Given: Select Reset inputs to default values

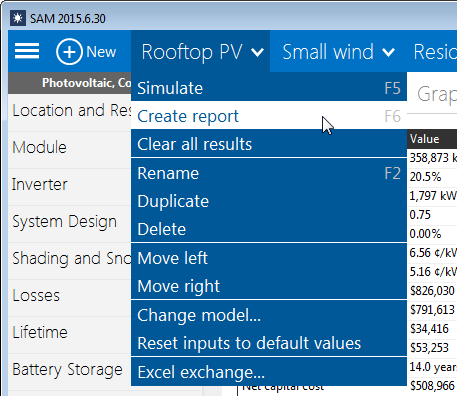Looking at the screenshot, I should [269, 343].
